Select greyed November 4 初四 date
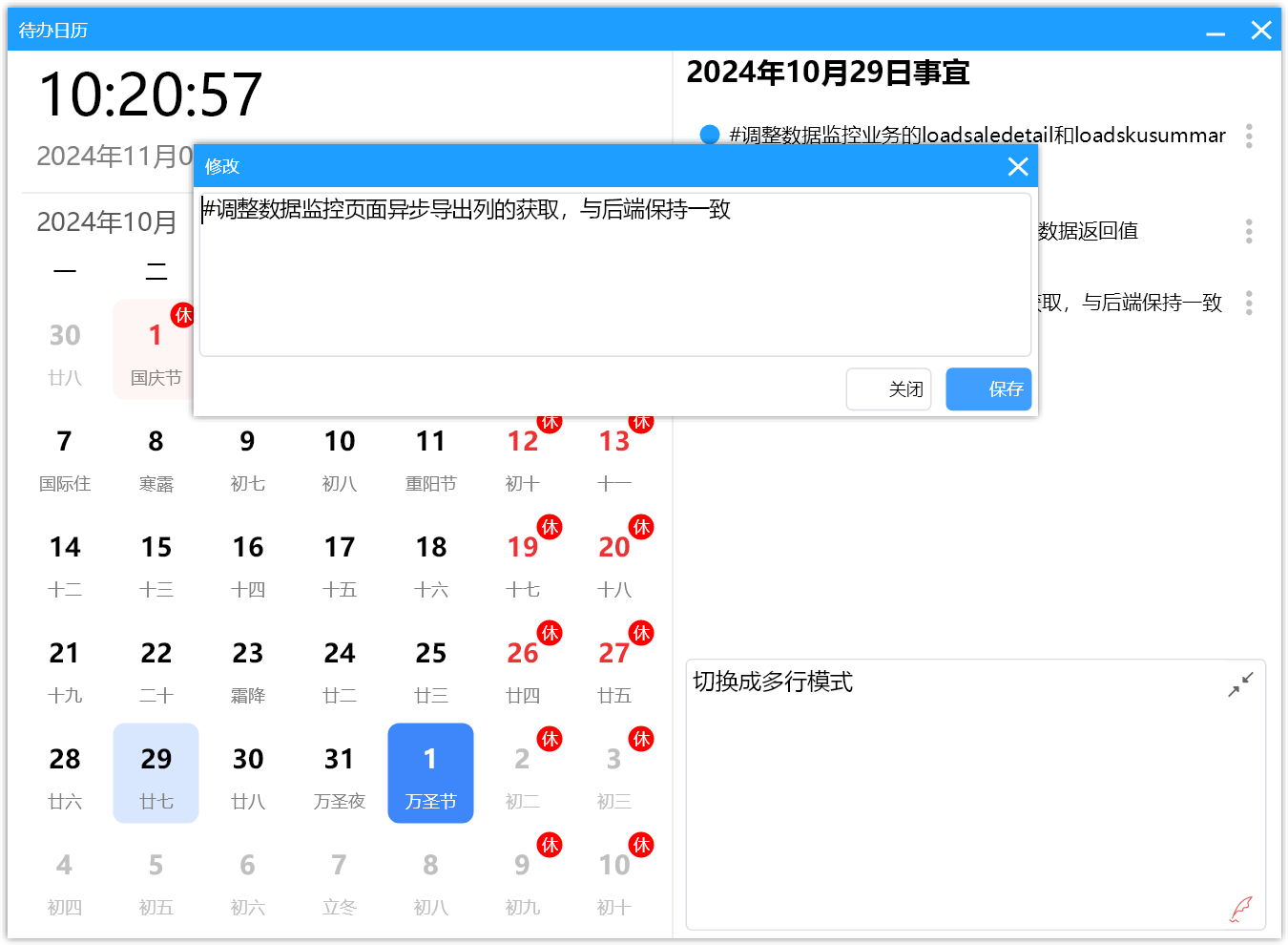Viewport: 1288px width, 945px height. [65, 879]
